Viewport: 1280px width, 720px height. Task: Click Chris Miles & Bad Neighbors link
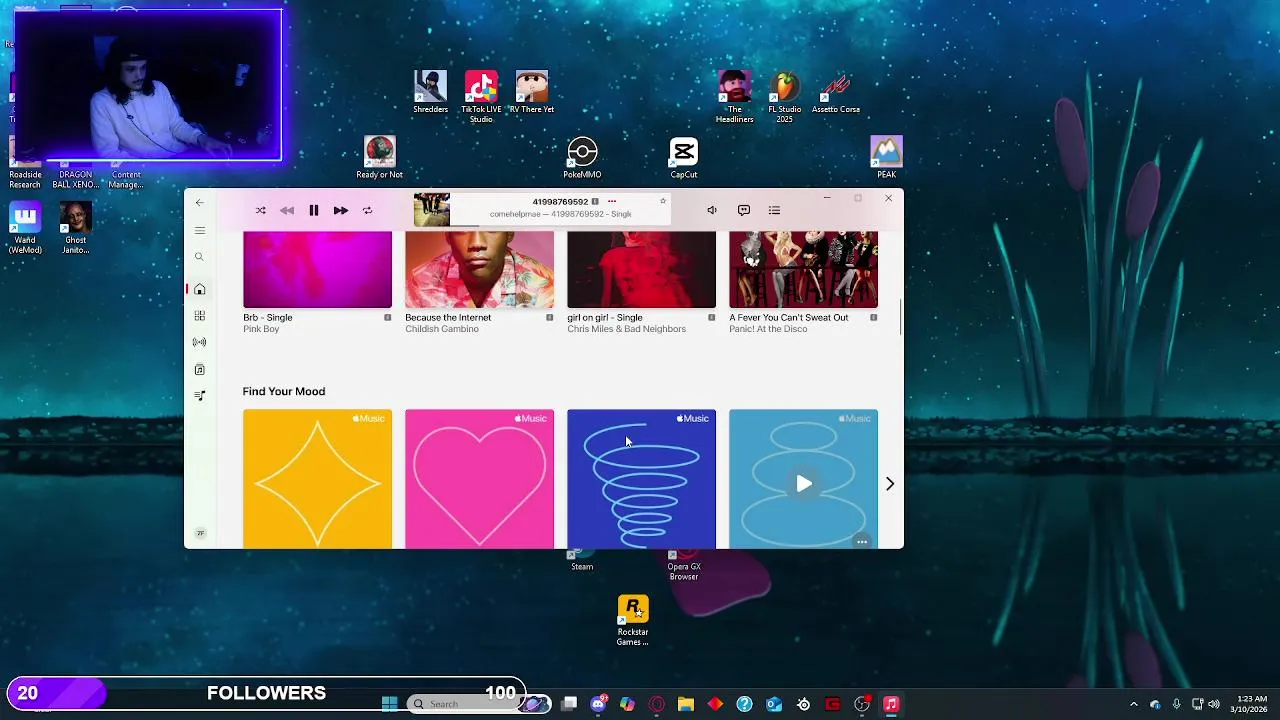coord(626,329)
